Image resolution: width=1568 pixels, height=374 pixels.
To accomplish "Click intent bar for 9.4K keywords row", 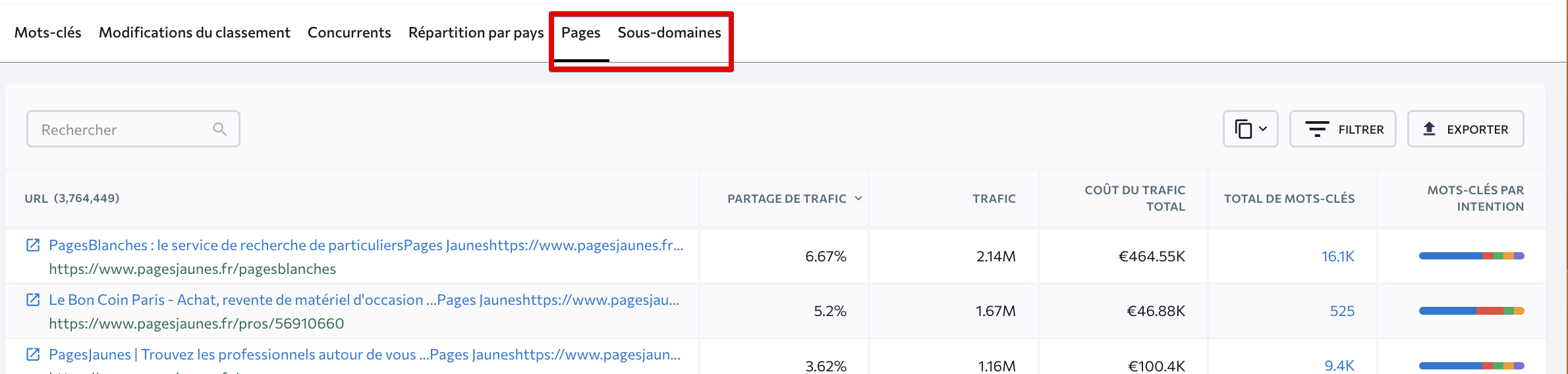I will [x=1472, y=365].
